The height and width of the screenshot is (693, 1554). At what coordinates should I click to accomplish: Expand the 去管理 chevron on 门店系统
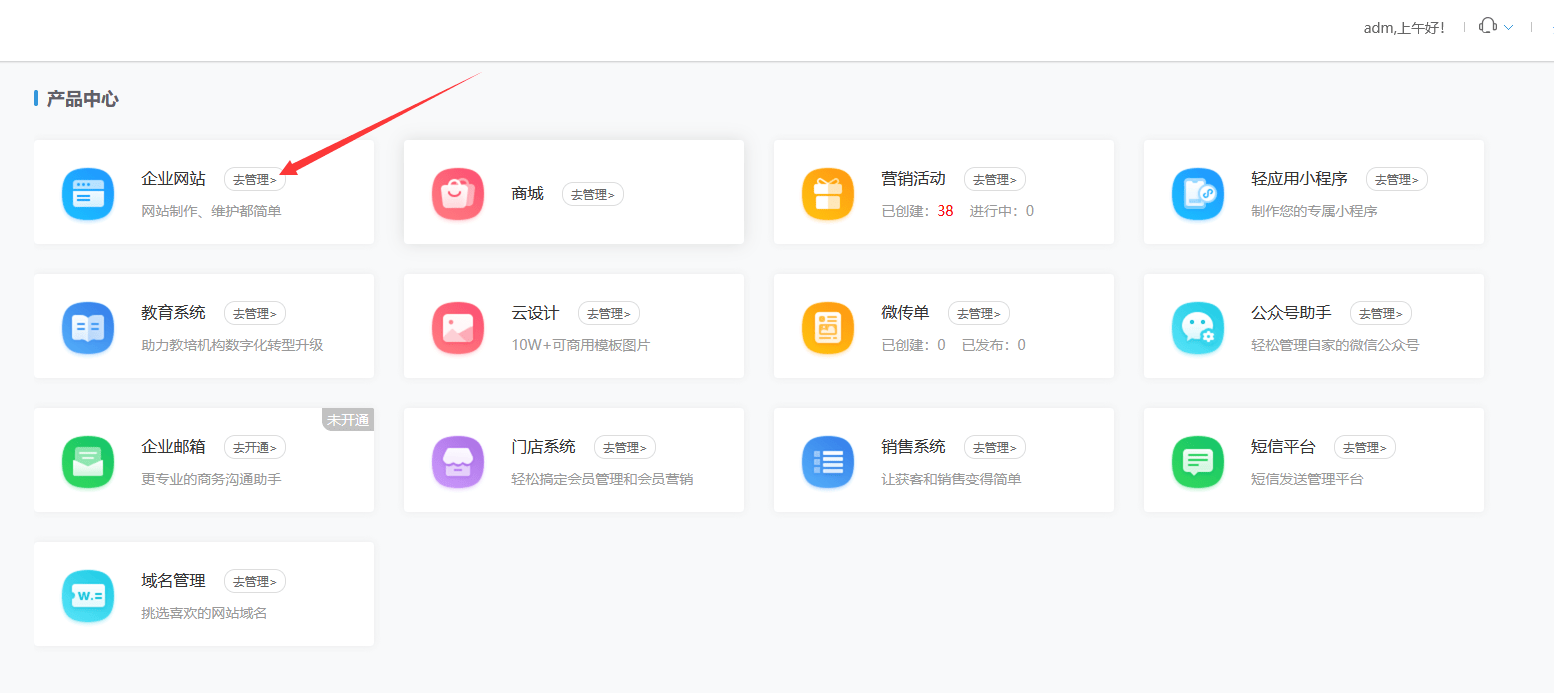(x=625, y=447)
